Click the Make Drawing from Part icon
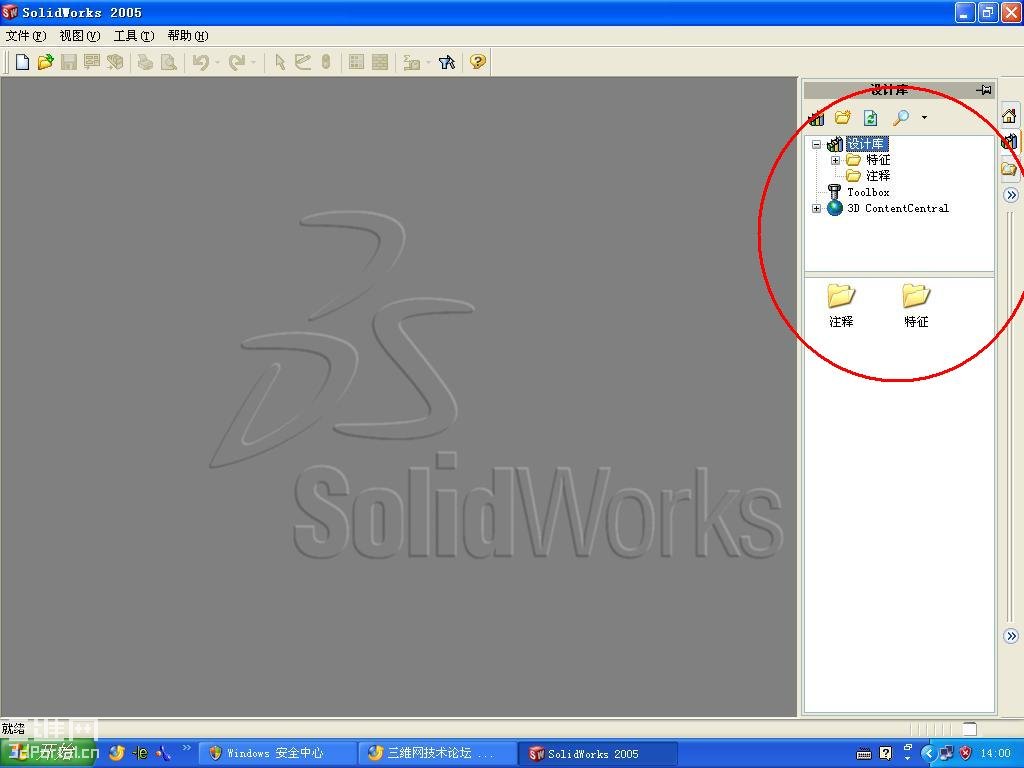Screen dimensions: 1024x768 [x=91, y=62]
